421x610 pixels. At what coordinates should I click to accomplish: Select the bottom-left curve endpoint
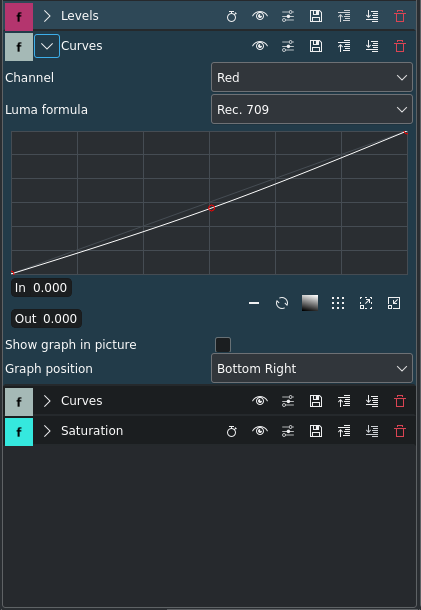click(12, 273)
